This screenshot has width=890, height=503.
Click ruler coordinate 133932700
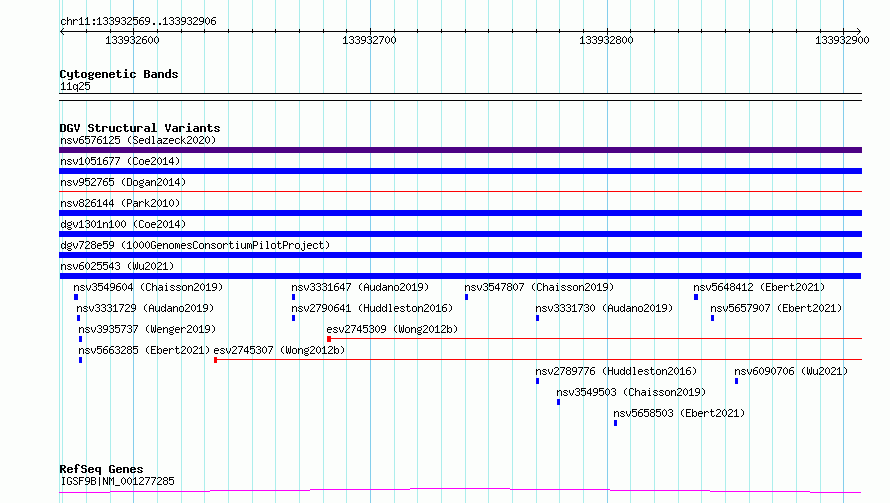tap(369, 40)
